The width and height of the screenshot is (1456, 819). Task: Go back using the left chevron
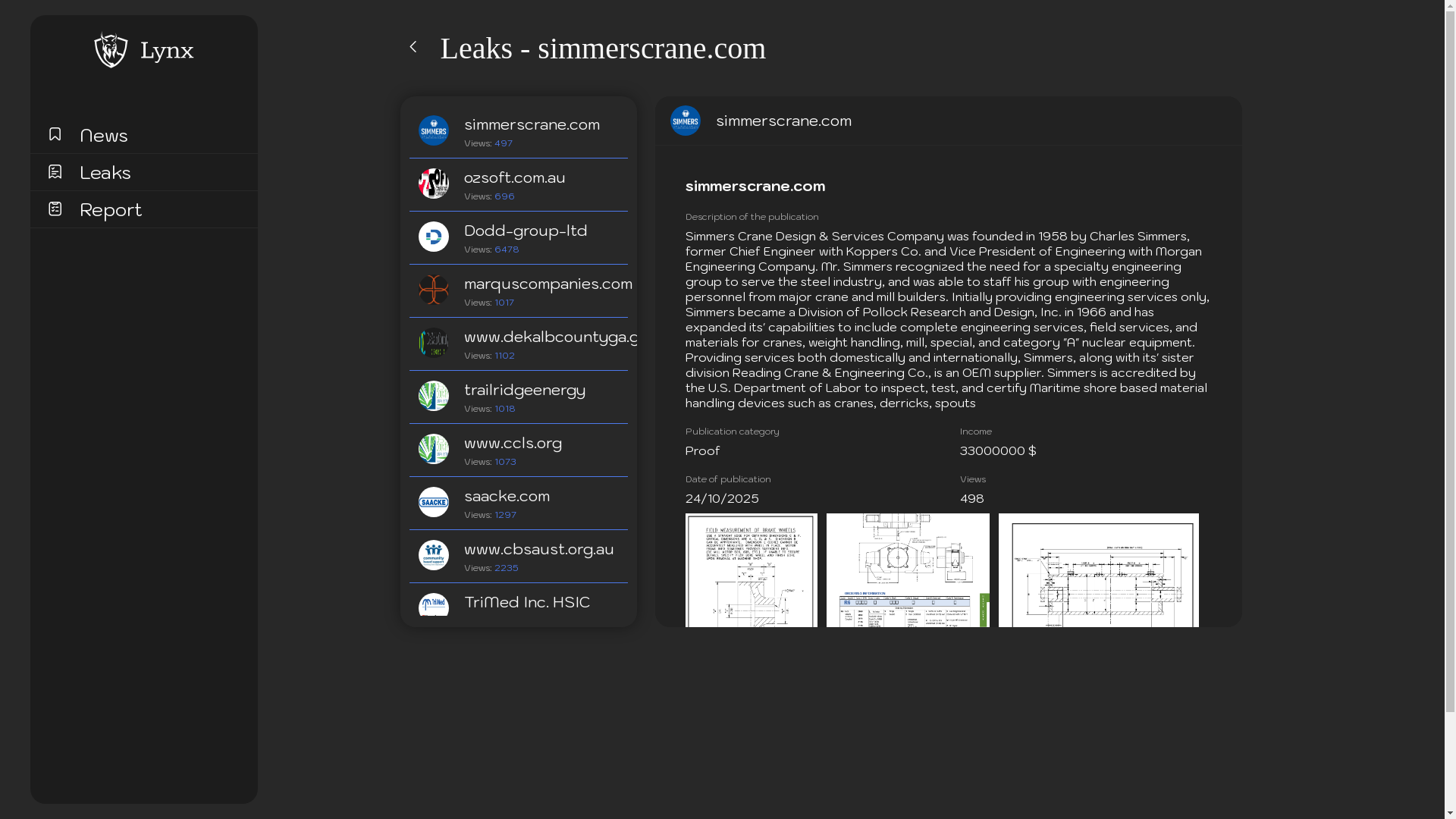[413, 47]
